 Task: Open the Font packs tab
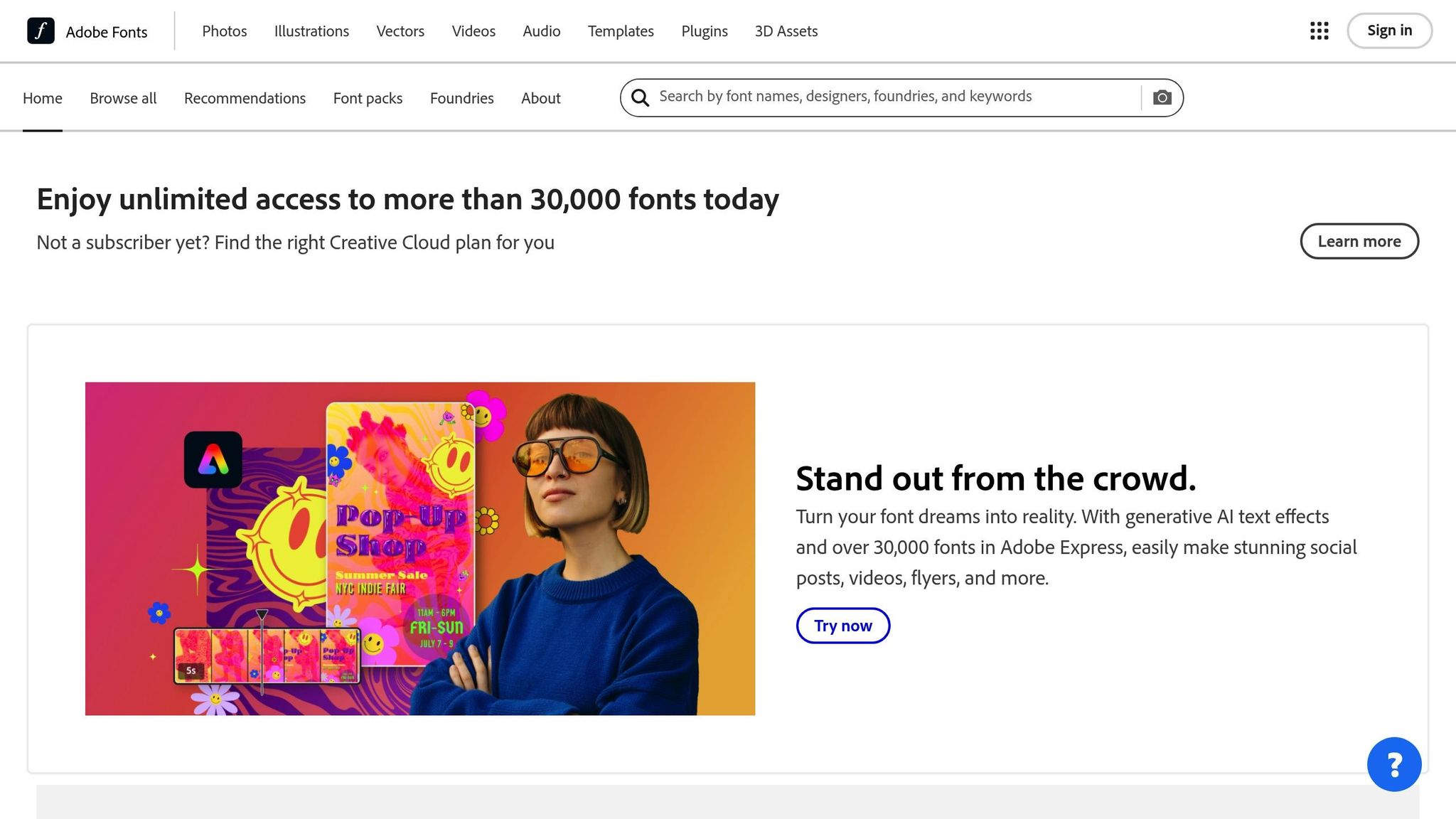[x=367, y=98]
